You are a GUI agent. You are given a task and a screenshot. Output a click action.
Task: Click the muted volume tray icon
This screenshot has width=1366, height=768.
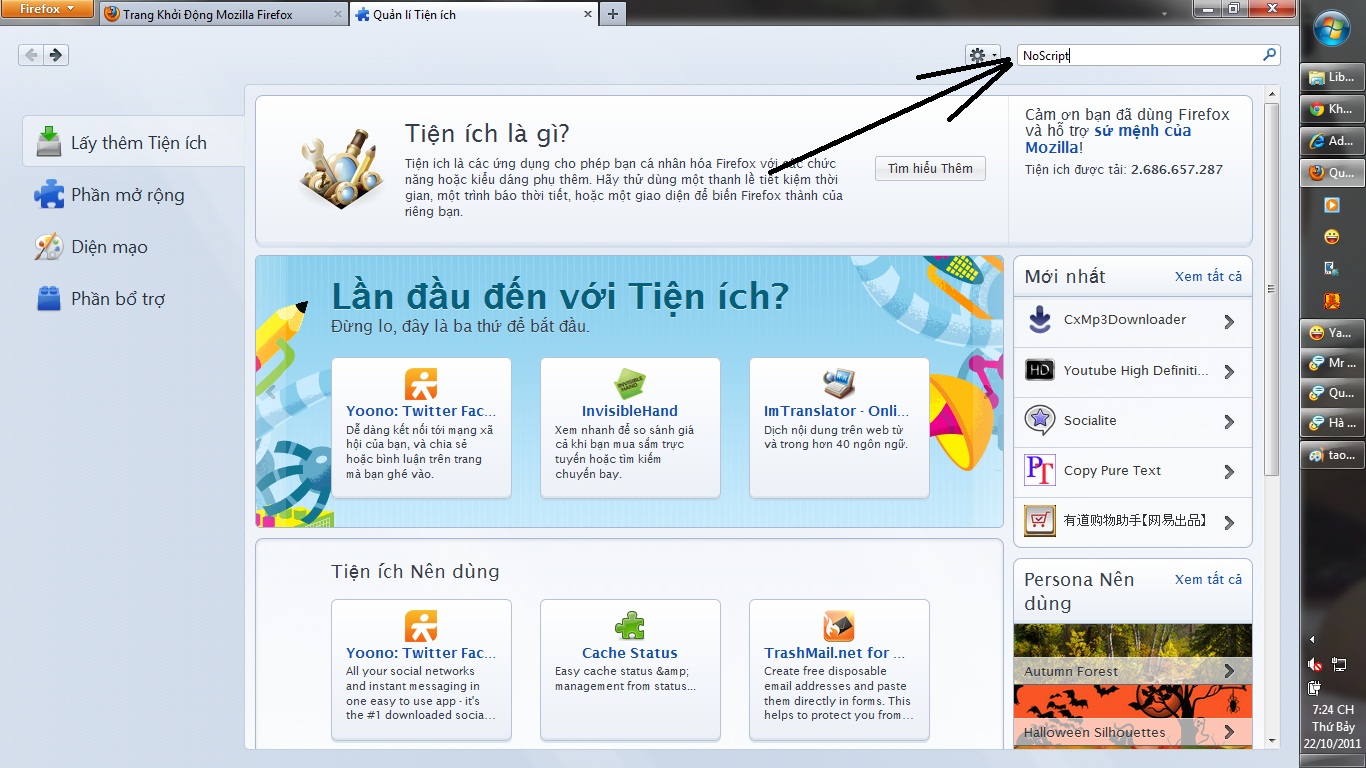(x=1317, y=665)
